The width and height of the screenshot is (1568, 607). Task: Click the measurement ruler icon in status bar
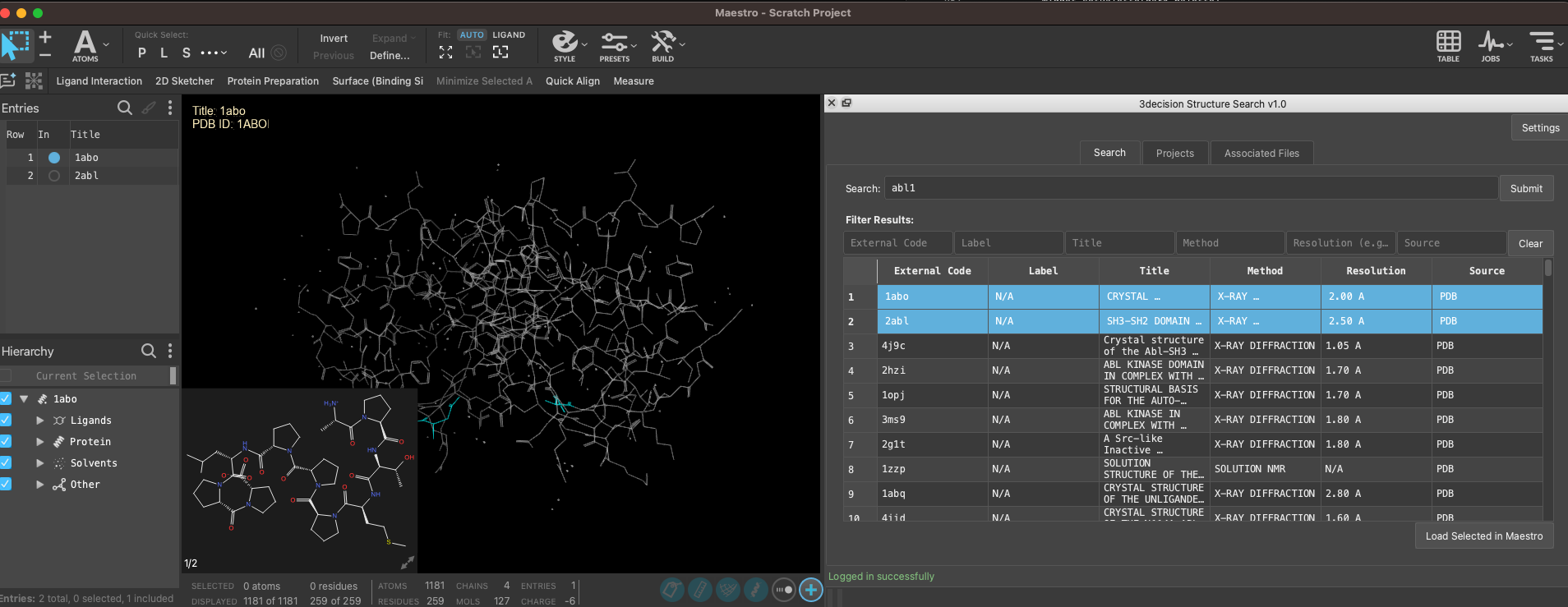[x=699, y=590]
